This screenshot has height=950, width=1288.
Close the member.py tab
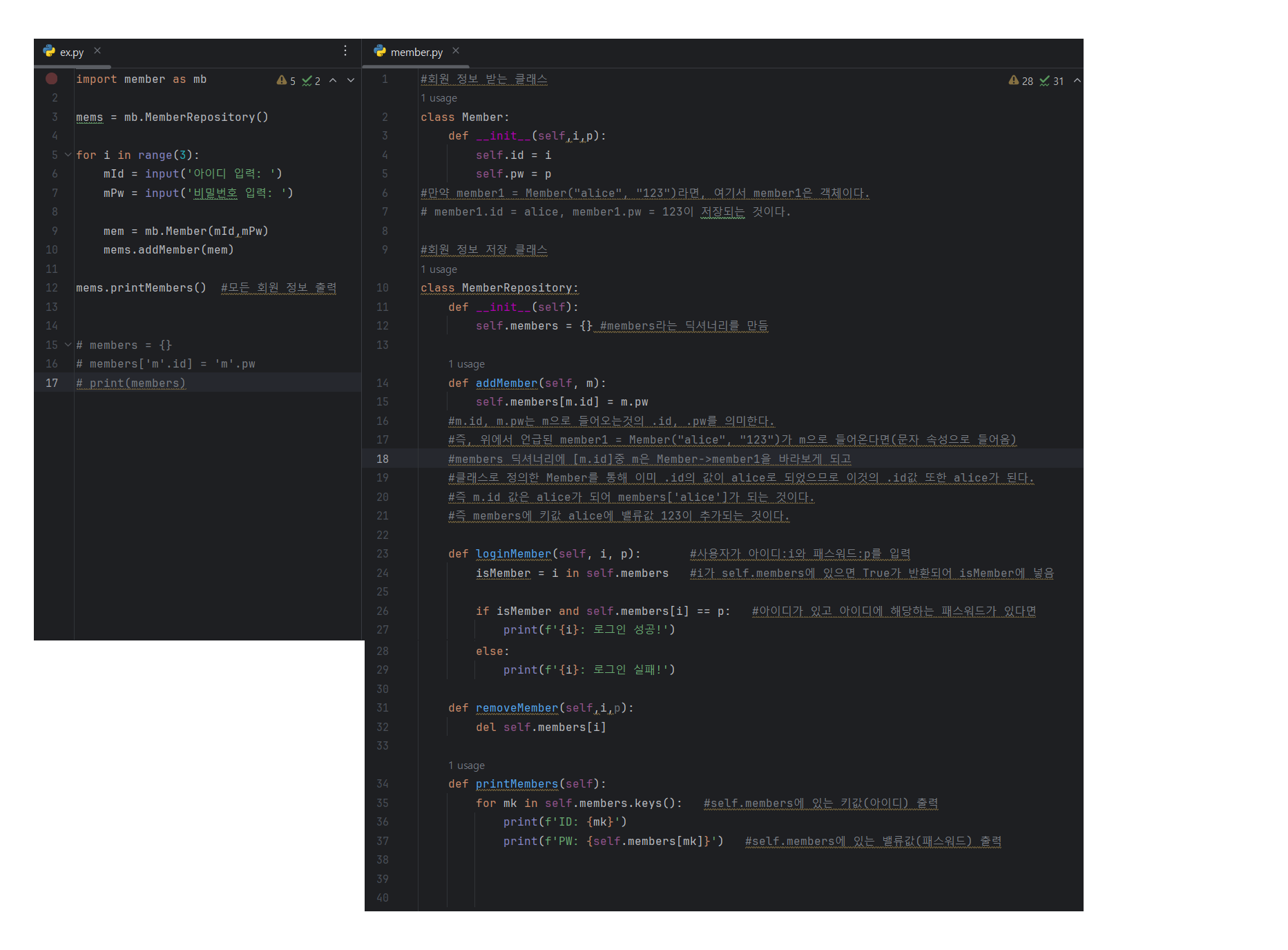(456, 50)
